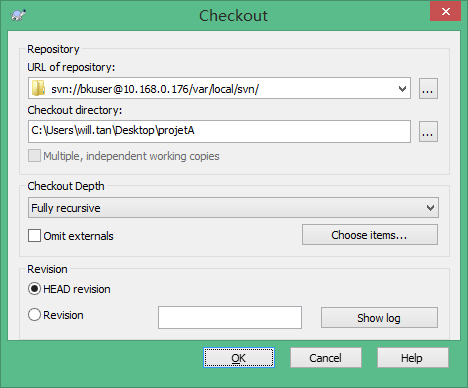This screenshot has height=388, width=468.
Task: Click the 'Repository' group label
Action: click(x=53, y=49)
